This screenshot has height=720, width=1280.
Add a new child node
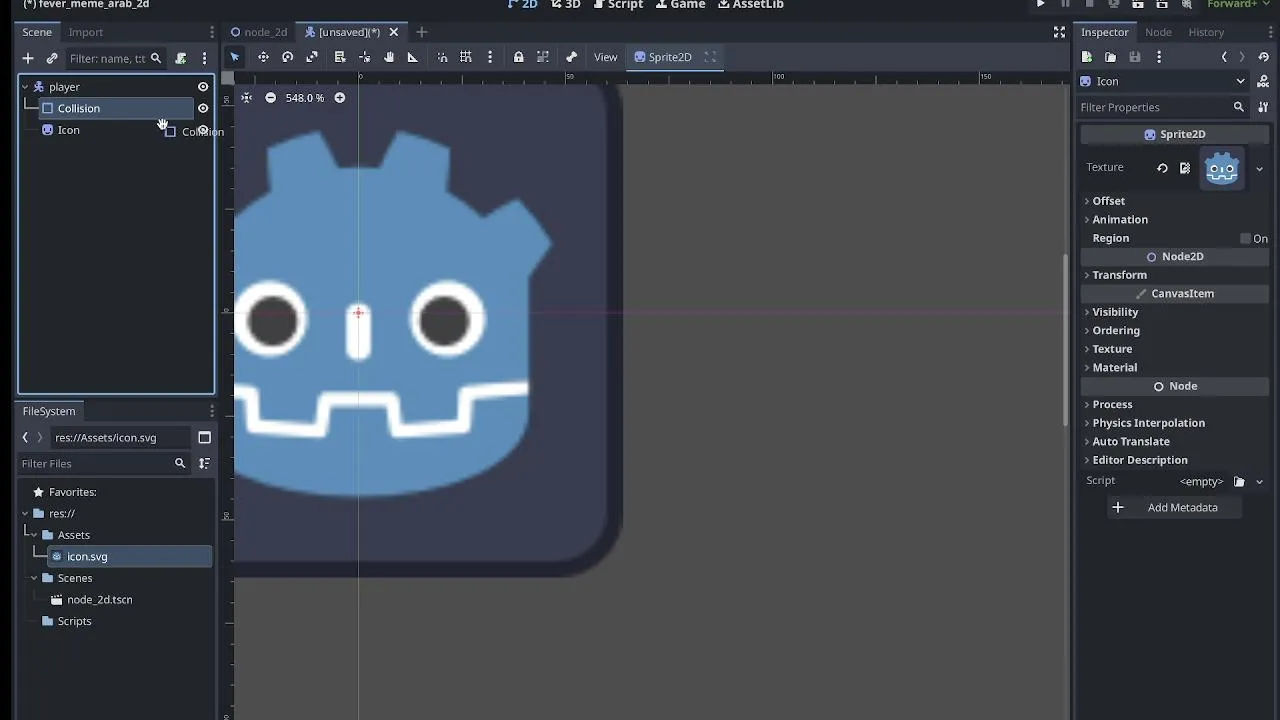[28, 58]
